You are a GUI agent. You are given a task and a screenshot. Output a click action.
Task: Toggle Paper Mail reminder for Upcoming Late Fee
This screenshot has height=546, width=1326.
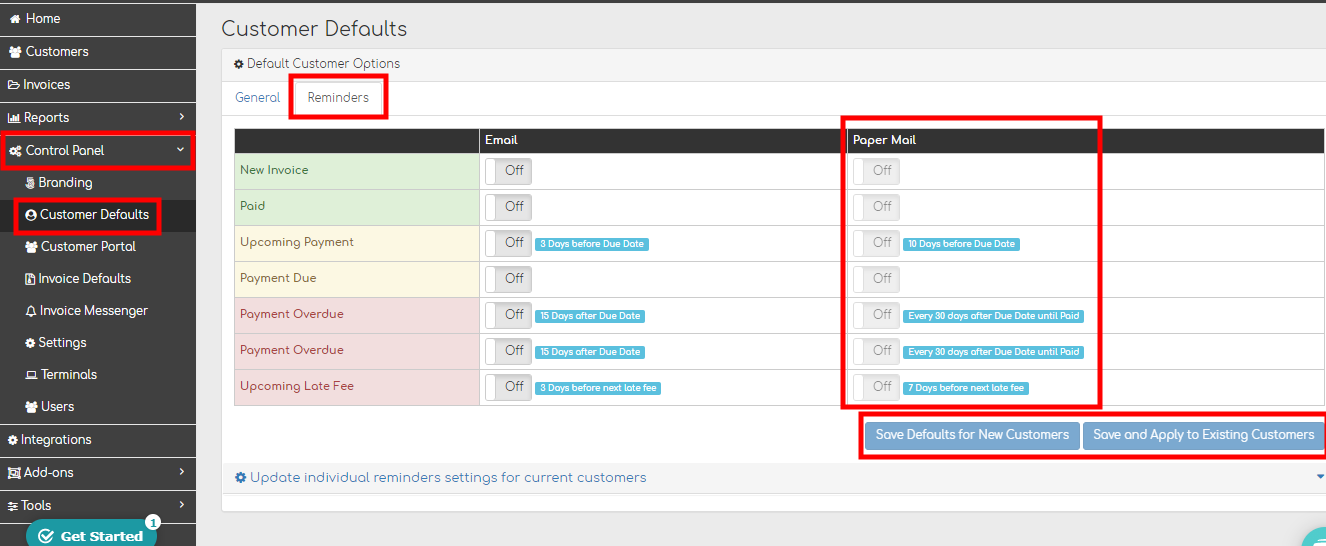click(x=876, y=387)
